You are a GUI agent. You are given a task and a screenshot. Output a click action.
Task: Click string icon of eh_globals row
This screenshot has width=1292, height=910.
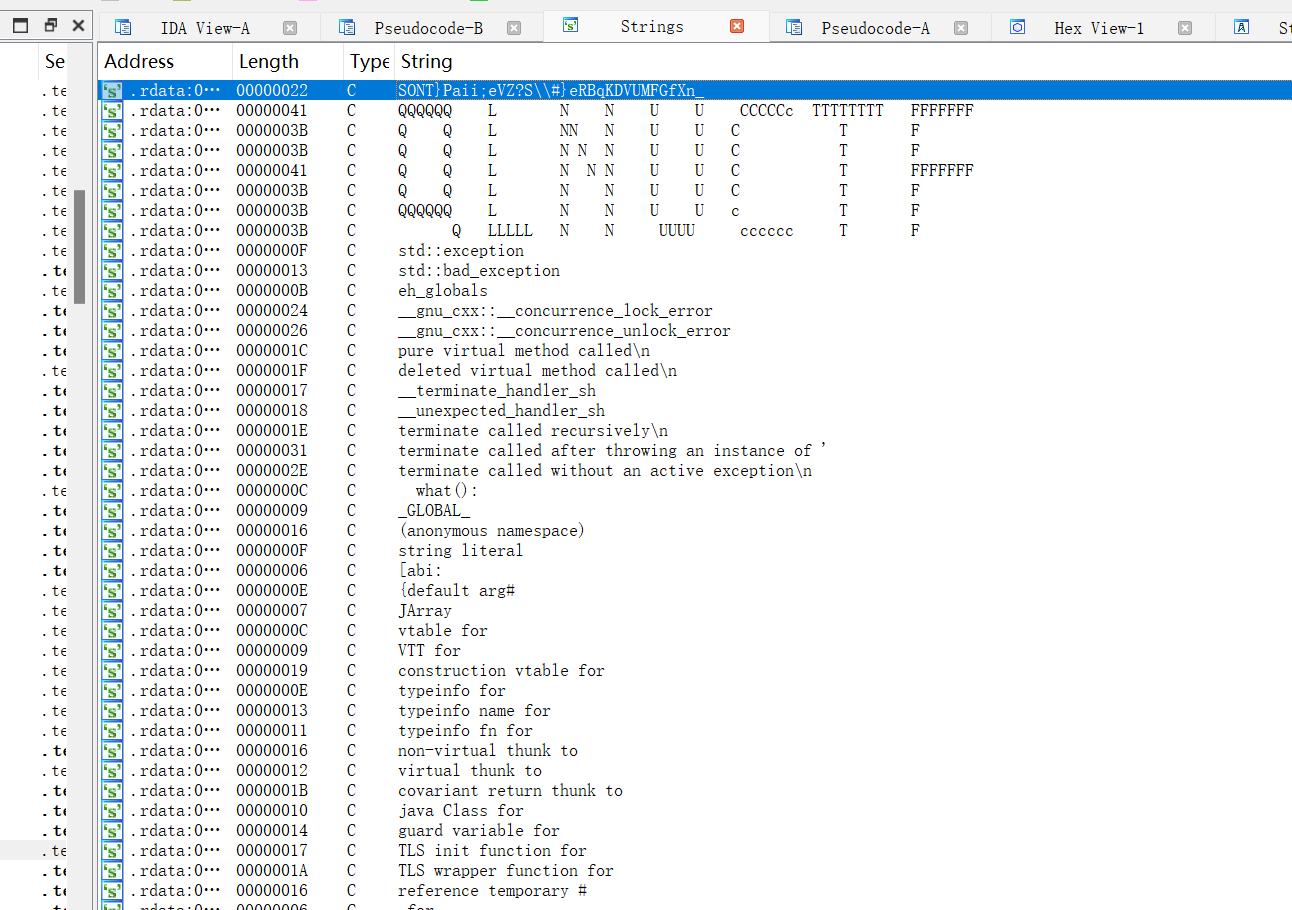click(113, 291)
